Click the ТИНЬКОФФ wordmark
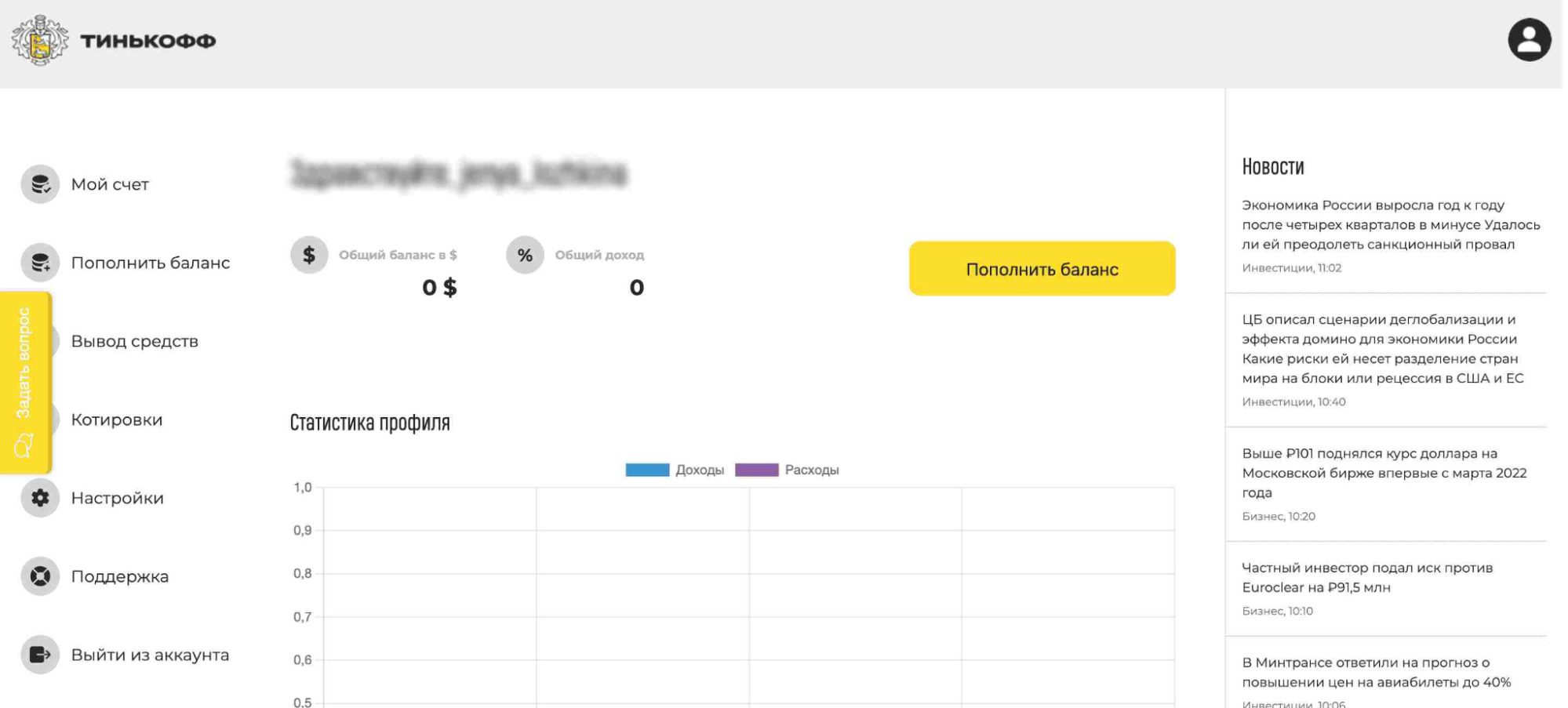This screenshot has height=708, width=1568. tap(148, 41)
